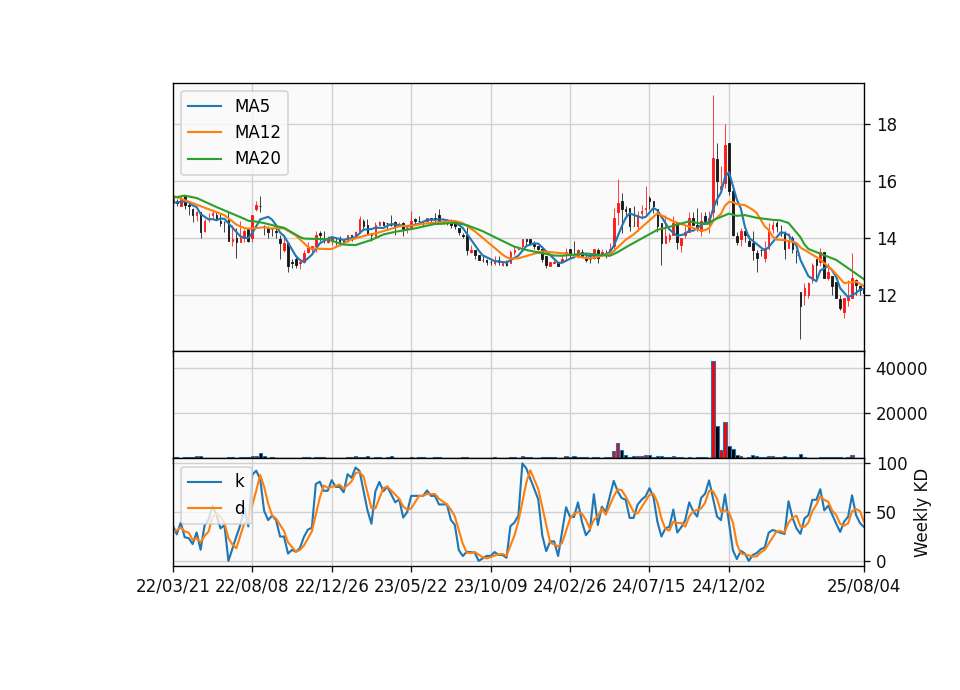Click the volume axis value 40000

pyautogui.click(x=902, y=369)
